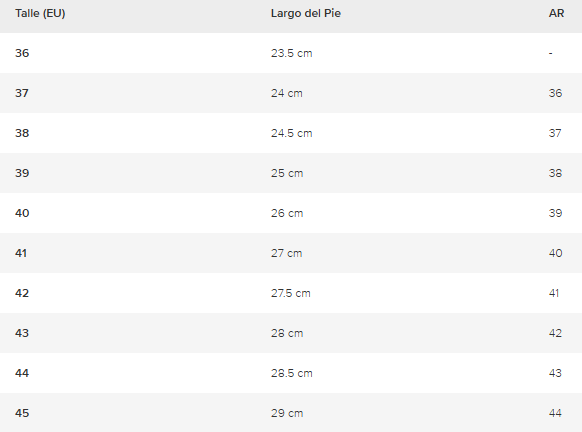The height and width of the screenshot is (432, 582).
Task: Select EU size 43 row label
Action: tap(22, 333)
